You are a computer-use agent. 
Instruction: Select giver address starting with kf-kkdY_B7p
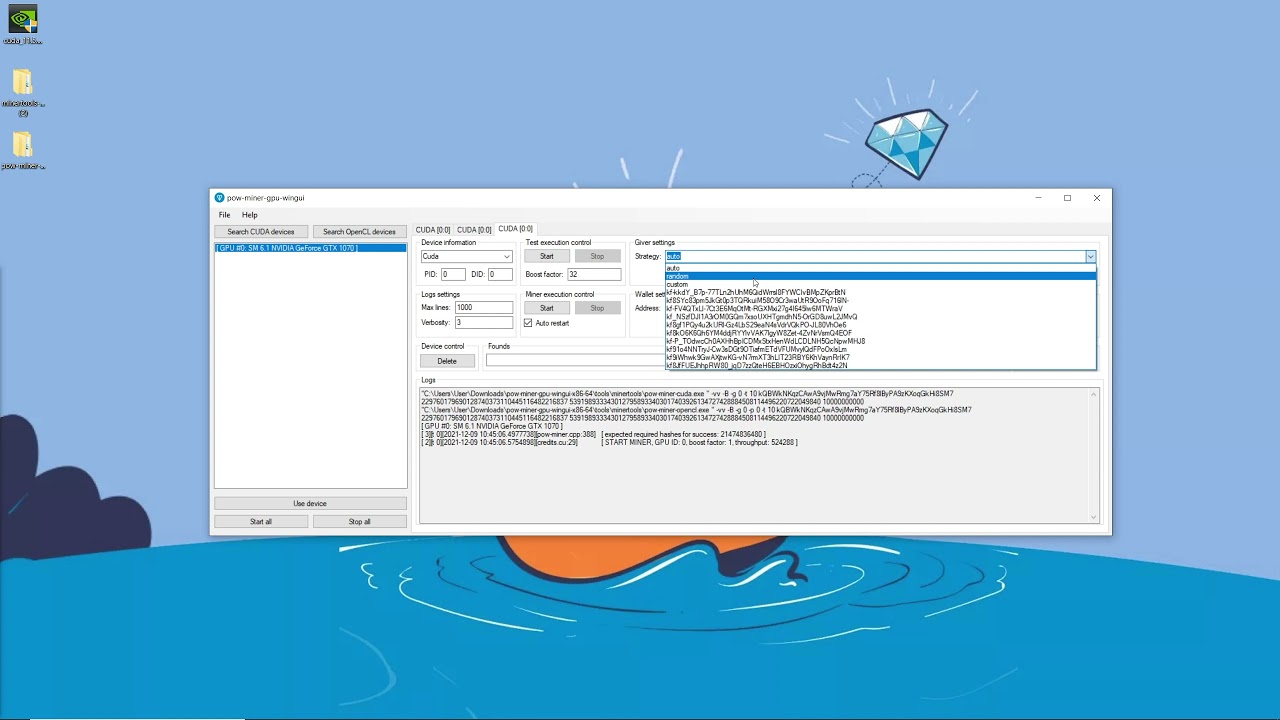tap(880, 292)
